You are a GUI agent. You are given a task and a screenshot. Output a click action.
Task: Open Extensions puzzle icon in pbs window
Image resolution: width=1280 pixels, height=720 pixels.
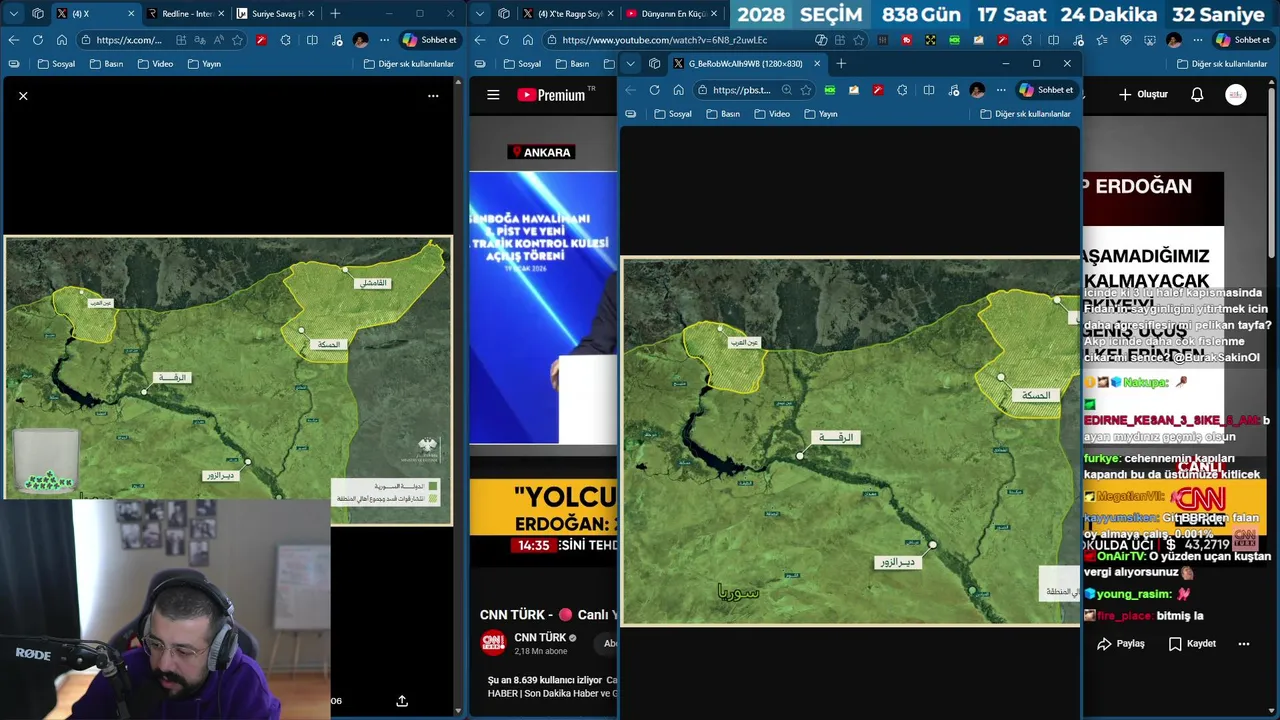click(x=902, y=90)
